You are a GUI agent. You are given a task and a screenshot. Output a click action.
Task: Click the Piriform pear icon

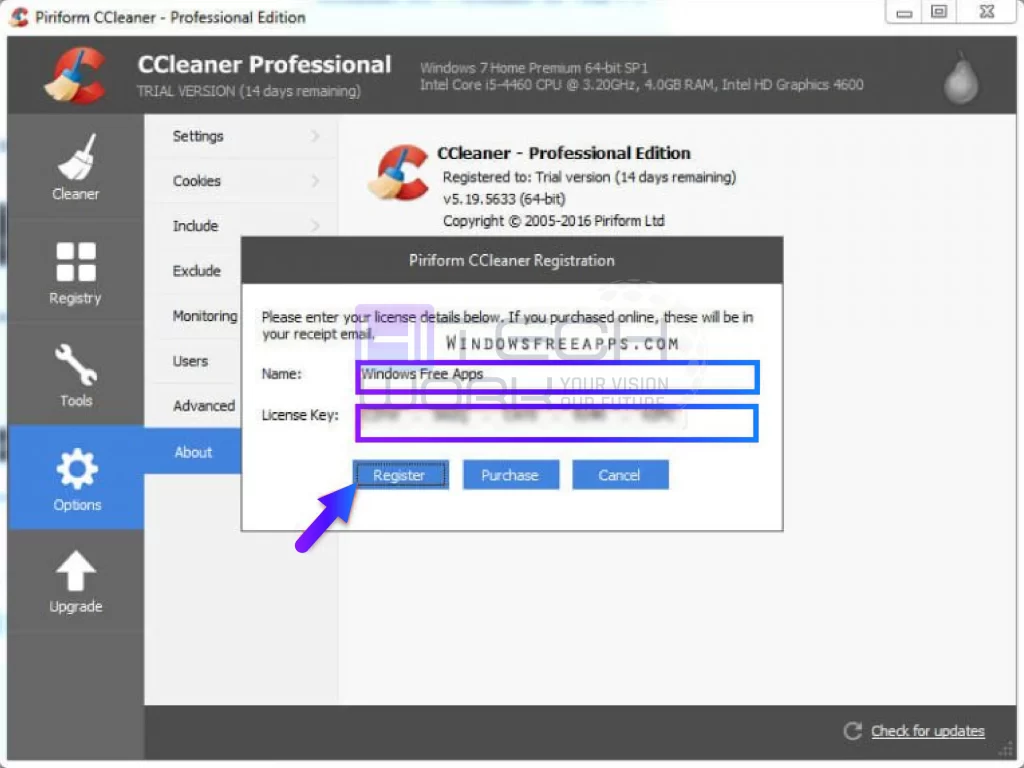(x=961, y=77)
